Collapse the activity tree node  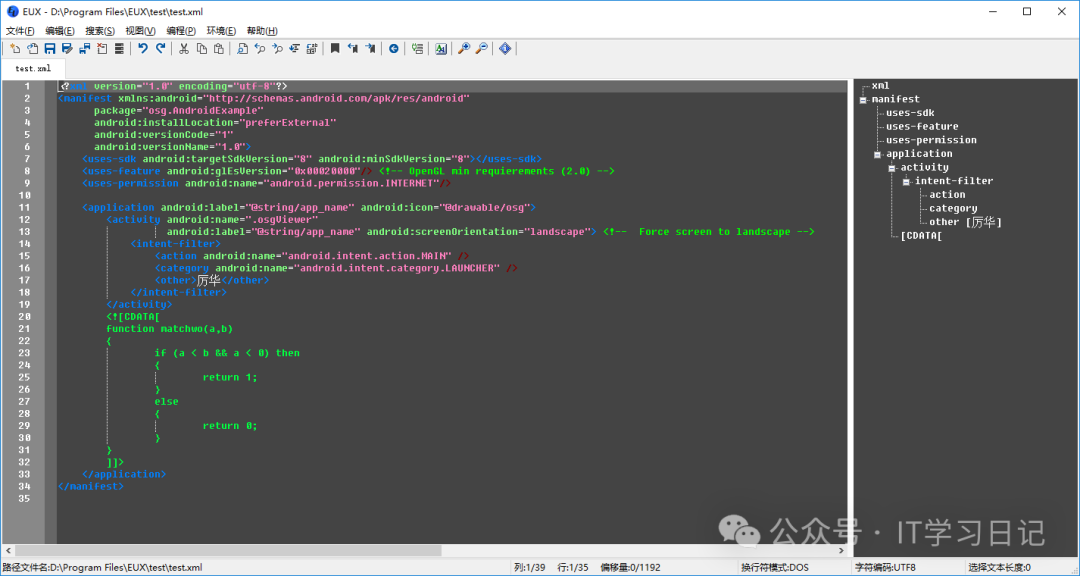point(891,168)
